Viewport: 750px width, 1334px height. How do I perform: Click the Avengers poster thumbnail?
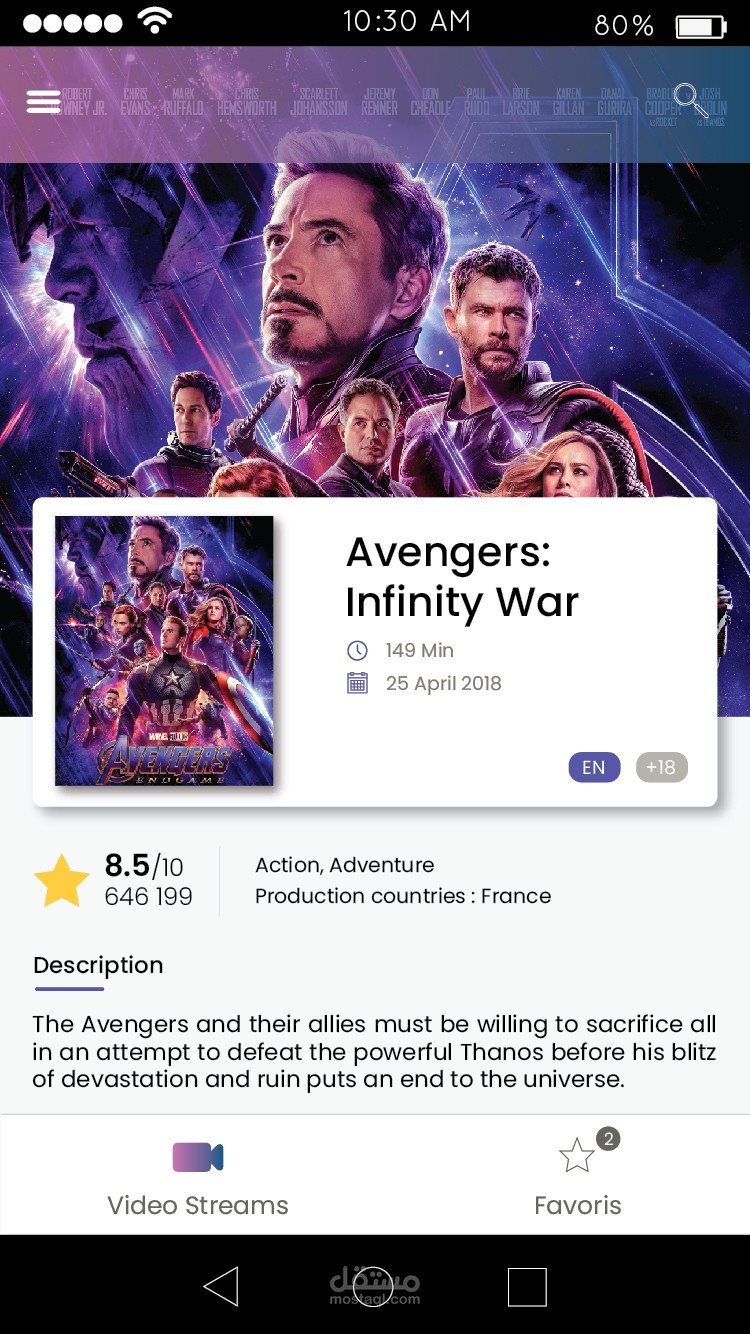tap(164, 651)
